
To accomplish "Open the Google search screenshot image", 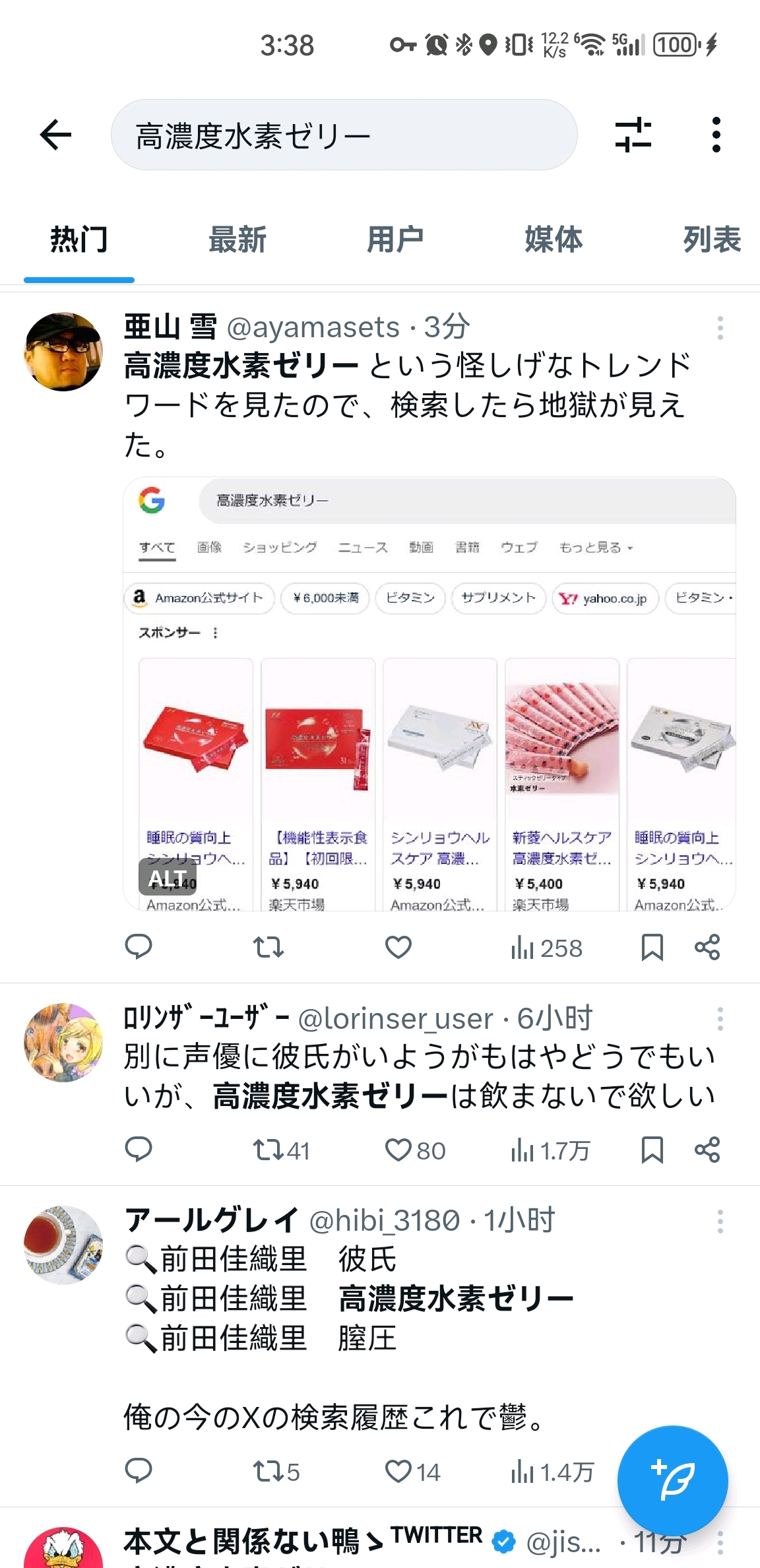I will tap(429, 694).
